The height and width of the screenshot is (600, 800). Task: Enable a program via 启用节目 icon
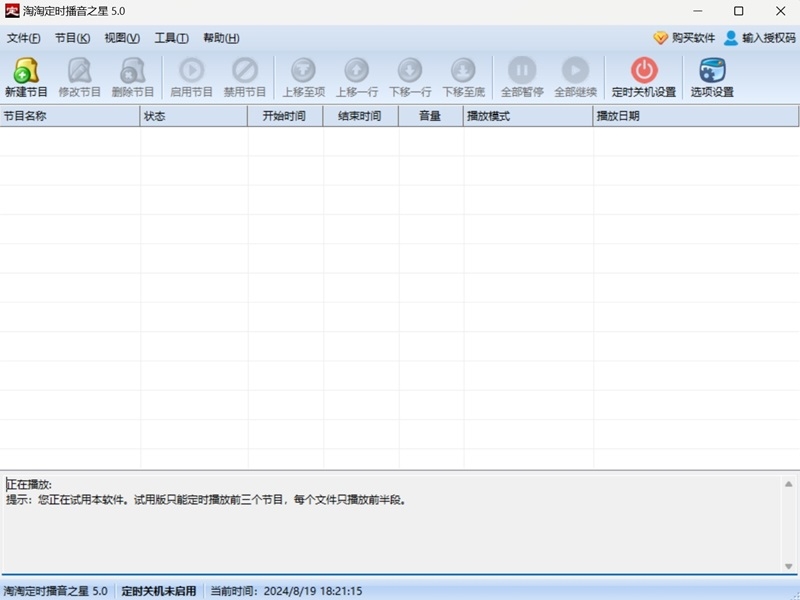pos(190,77)
